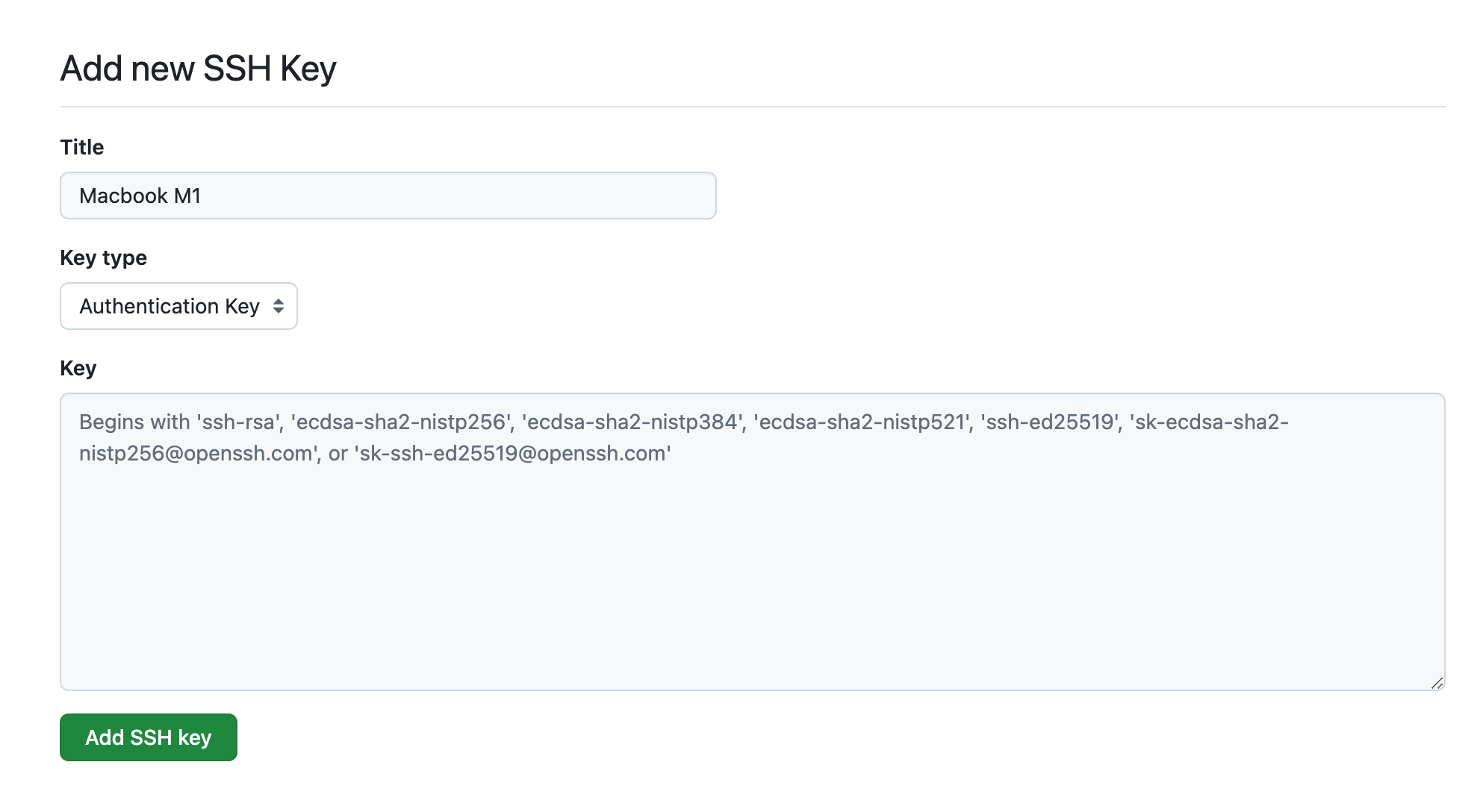Click the 'ecdsa-sha2-nistp384' hint in Key box
Image resolution: width=1483 pixels, height=812 pixels.
tap(633, 422)
